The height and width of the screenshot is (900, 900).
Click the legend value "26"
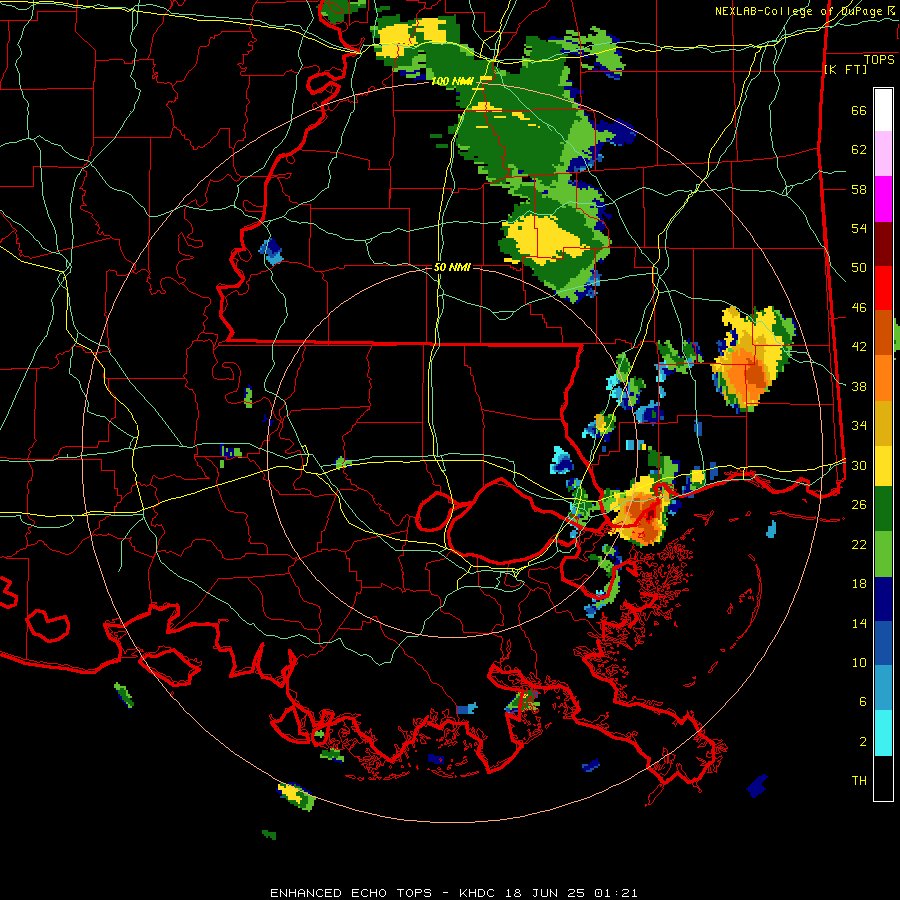[x=859, y=505]
